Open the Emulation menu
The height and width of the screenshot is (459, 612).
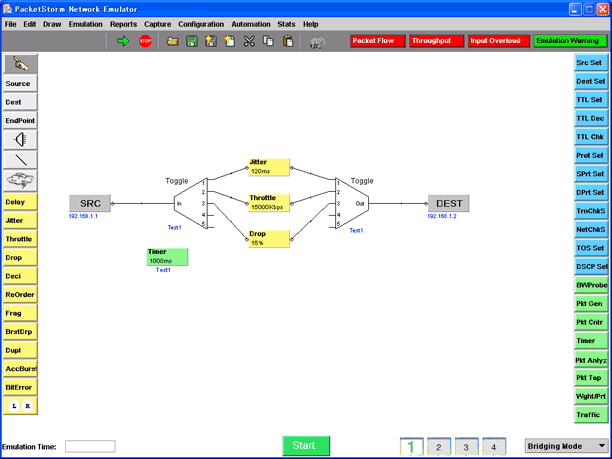85,24
